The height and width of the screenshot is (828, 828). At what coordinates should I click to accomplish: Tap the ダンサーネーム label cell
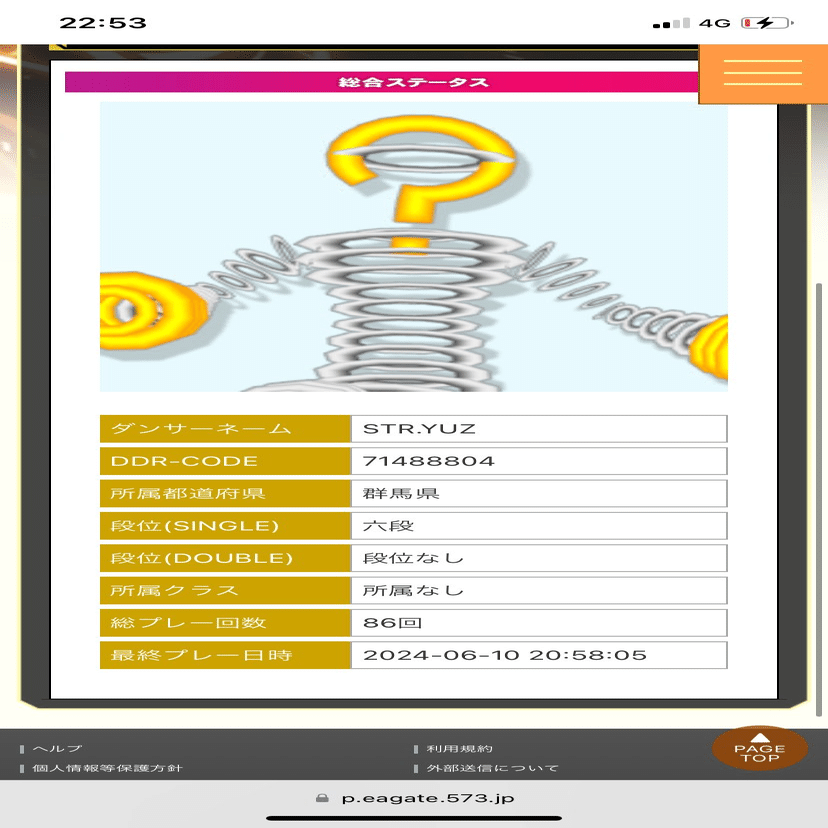tap(225, 428)
